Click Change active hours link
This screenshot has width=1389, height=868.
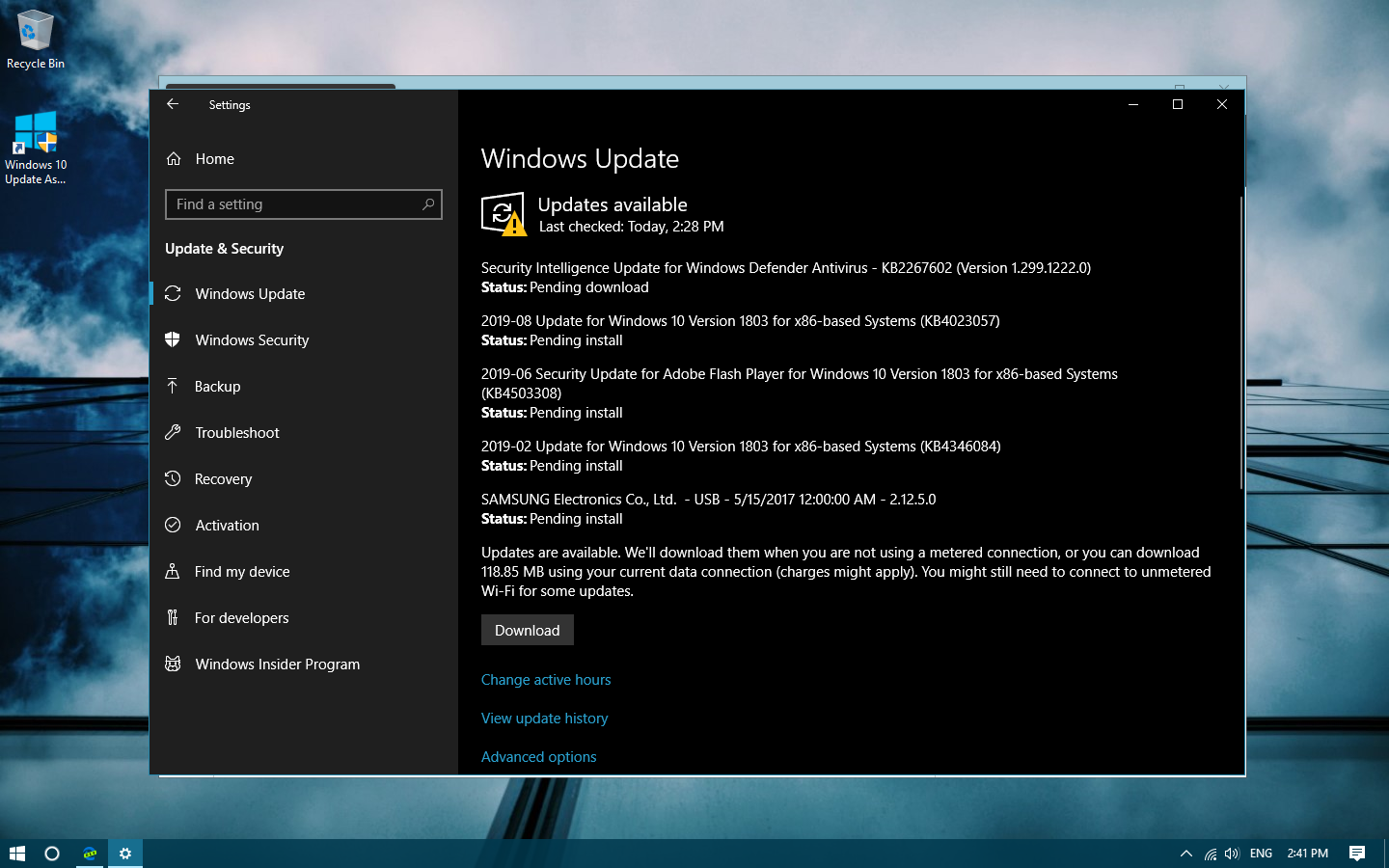pos(546,680)
